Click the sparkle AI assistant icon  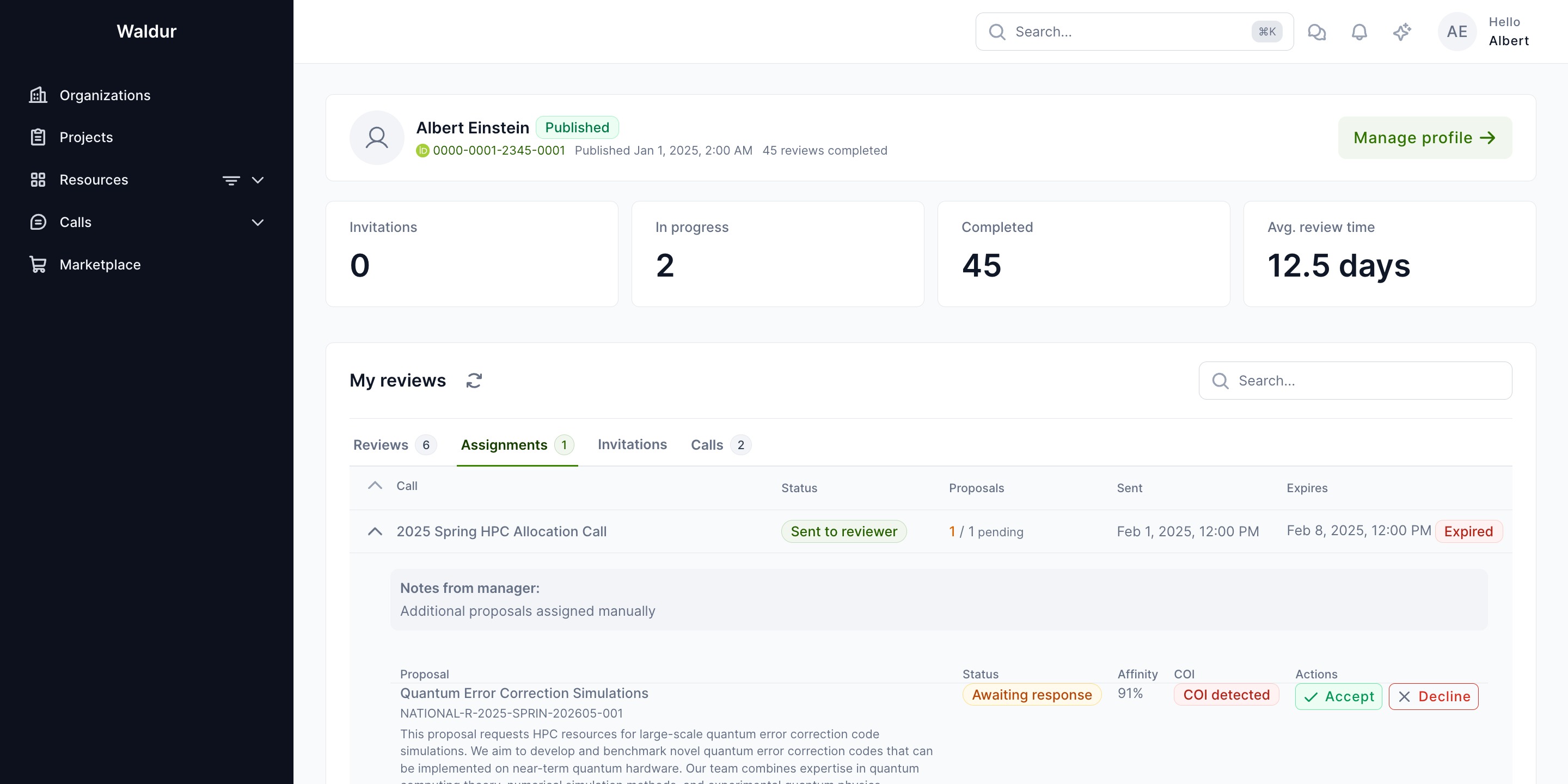(1402, 32)
